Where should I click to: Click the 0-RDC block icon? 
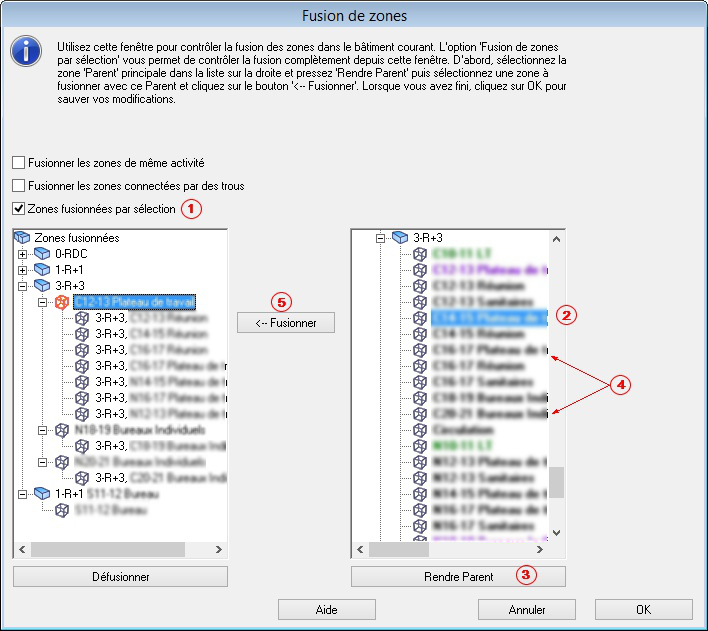pos(42,254)
